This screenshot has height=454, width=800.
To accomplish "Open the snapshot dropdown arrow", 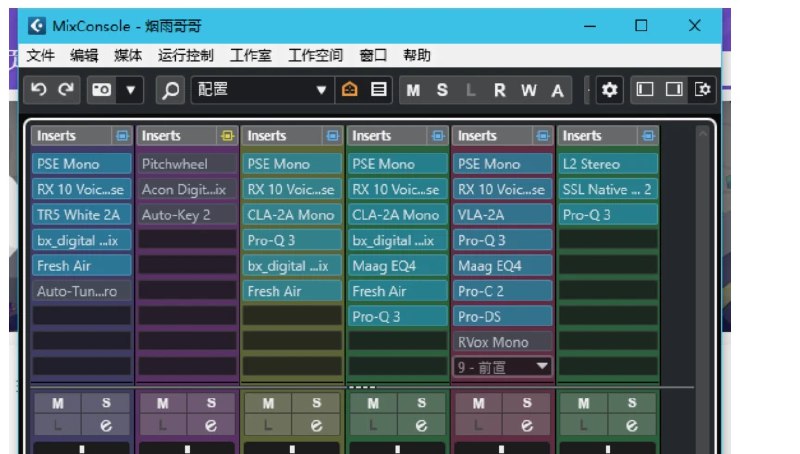I will pos(131,90).
